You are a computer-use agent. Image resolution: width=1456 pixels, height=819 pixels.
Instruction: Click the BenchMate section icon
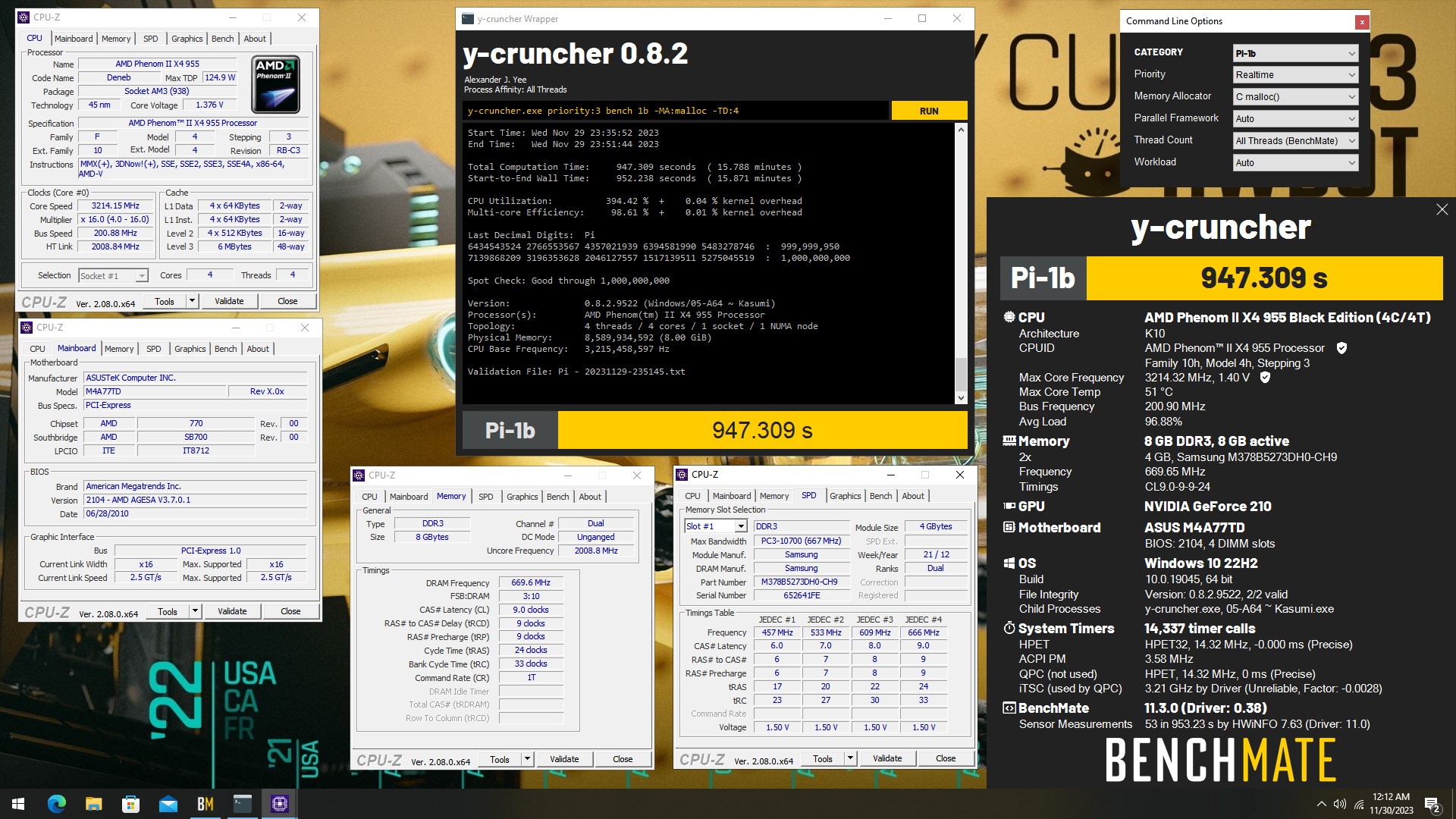[1009, 708]
